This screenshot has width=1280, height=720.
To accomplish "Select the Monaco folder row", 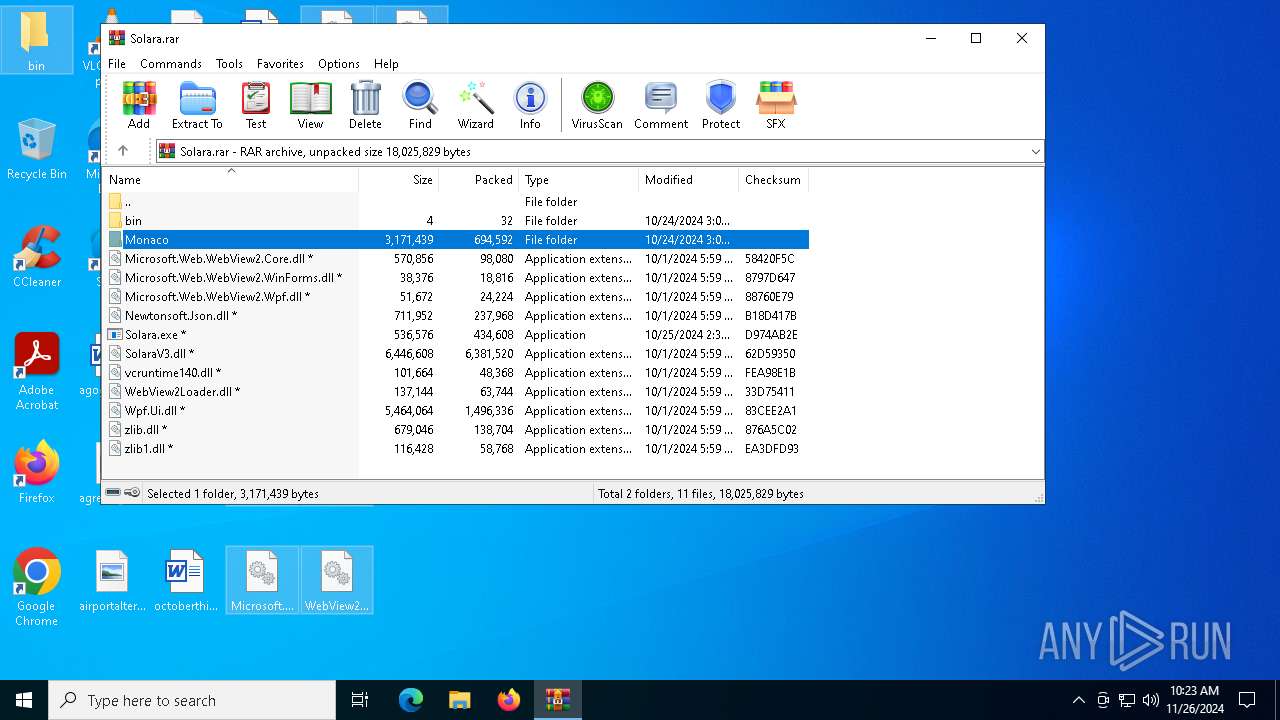I will pos(456,240).
